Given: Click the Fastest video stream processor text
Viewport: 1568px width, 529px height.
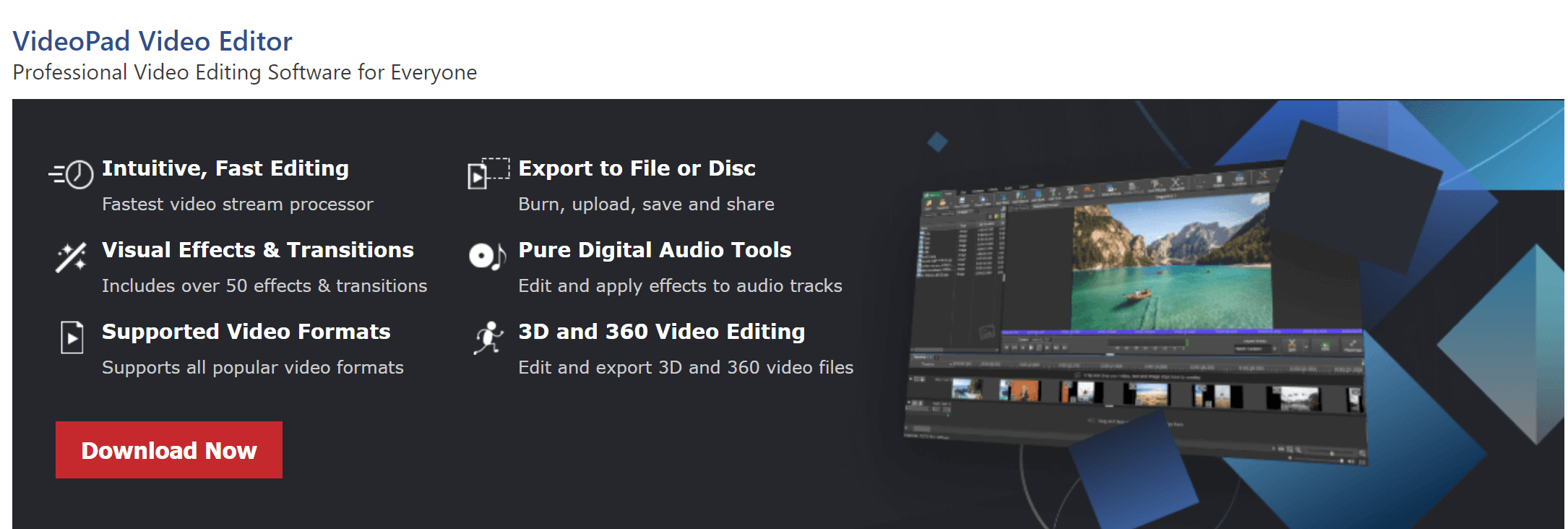Looking at the screenshot, I should point(238,205).
